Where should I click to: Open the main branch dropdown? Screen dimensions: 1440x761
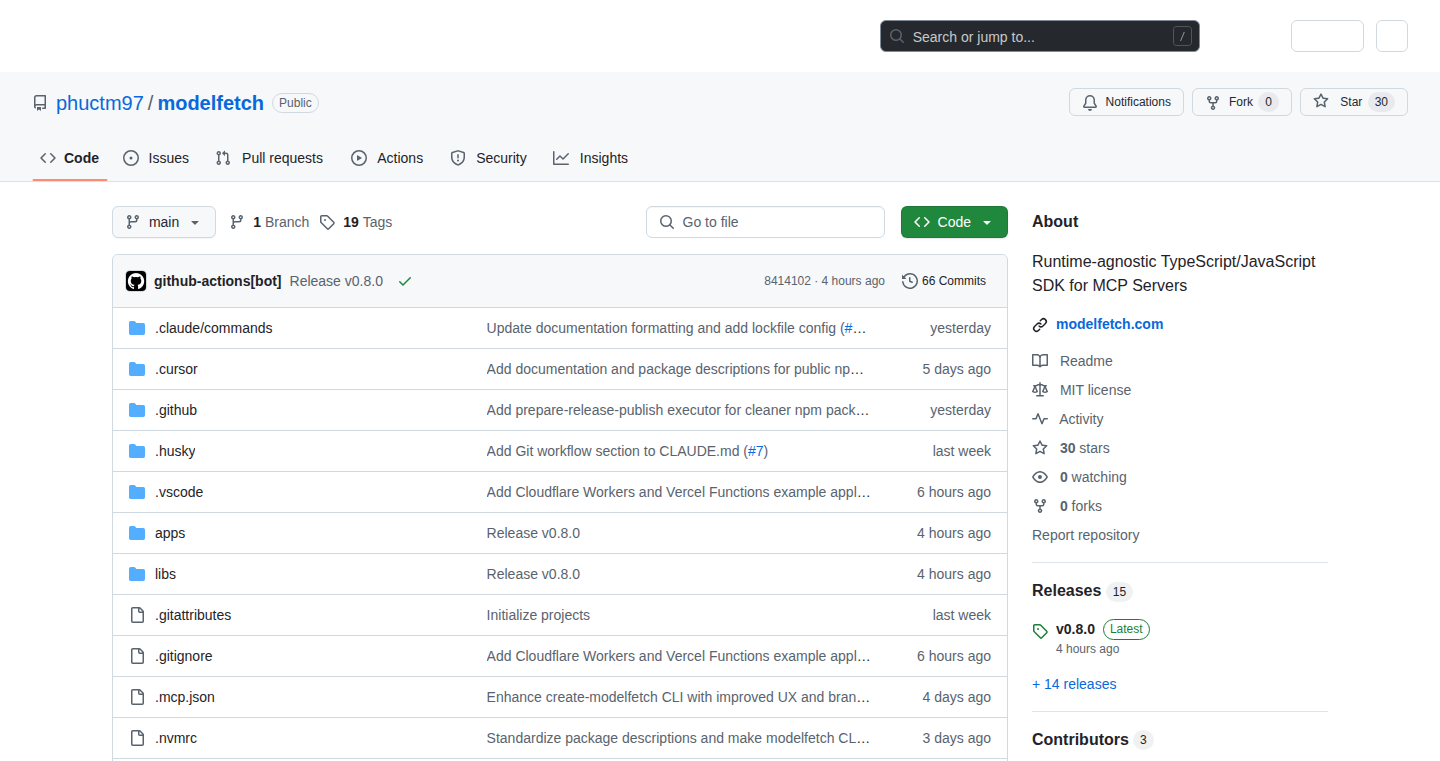pos(164,222)
